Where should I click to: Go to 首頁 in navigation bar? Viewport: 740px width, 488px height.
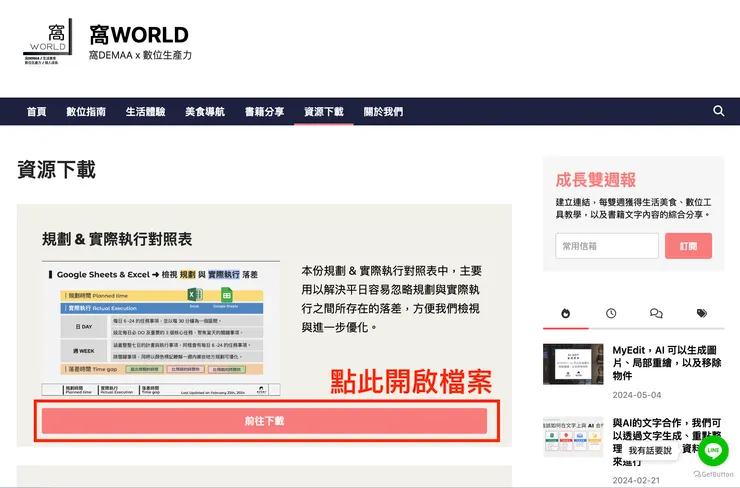[36, 112]
